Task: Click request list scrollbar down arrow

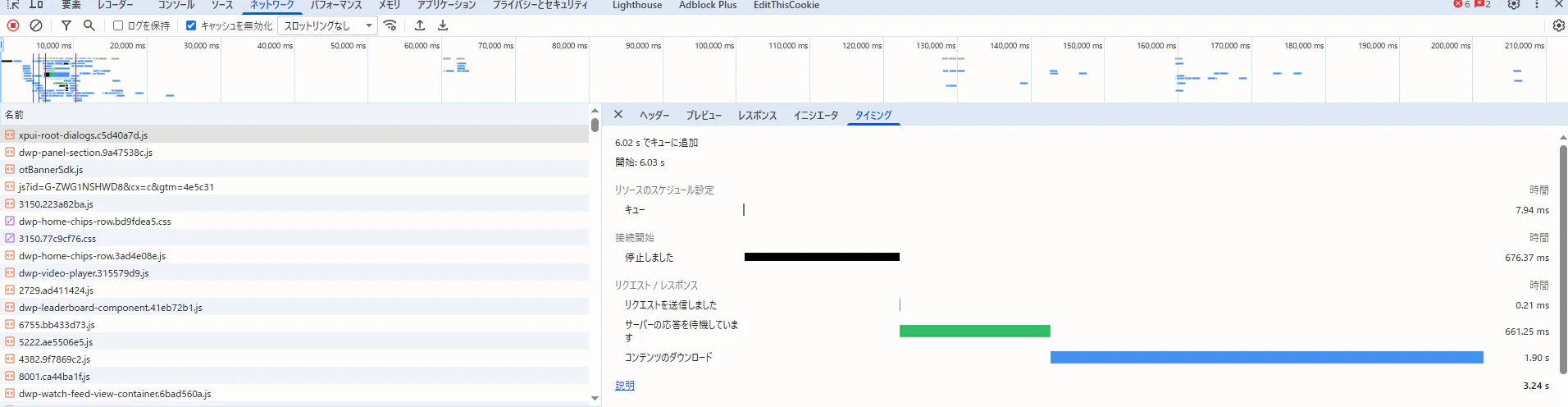Action: click(595, 398)
